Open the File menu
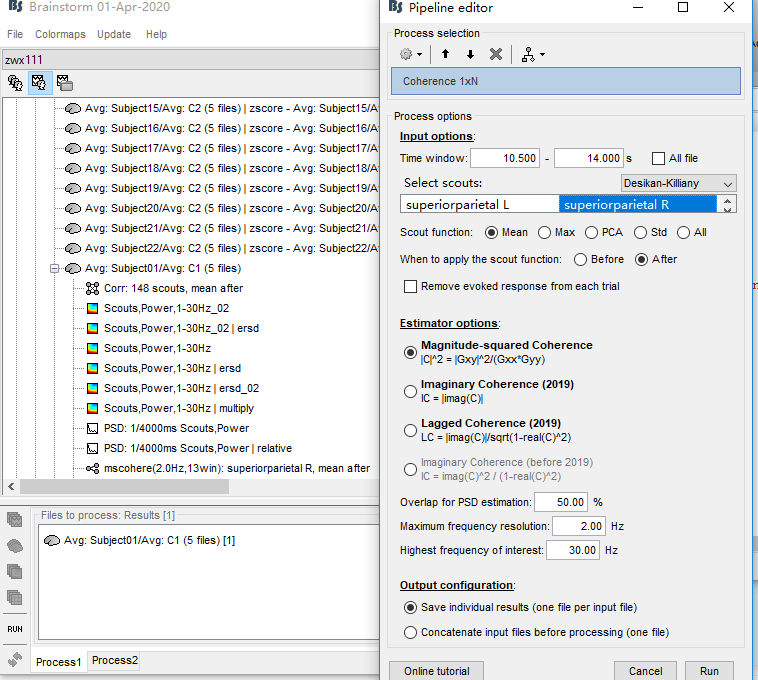The image size is (758, 680). (15, 34)
